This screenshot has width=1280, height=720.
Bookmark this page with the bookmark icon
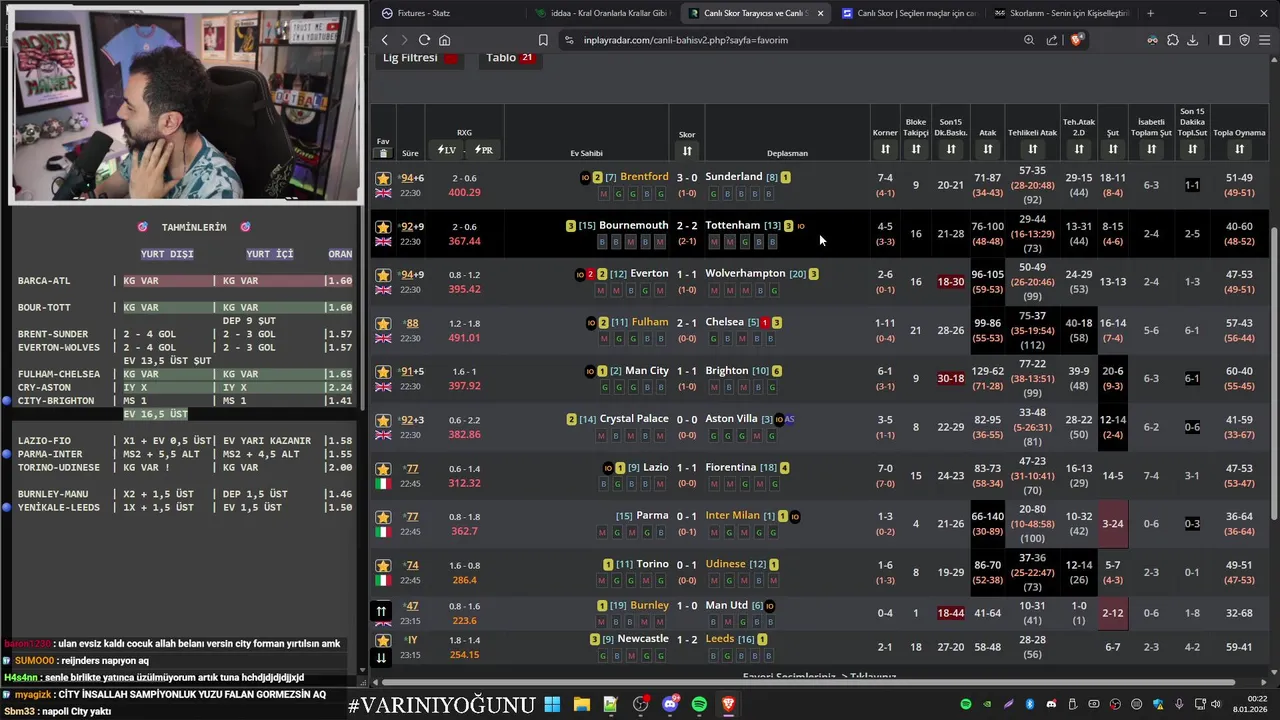point(543,40)
